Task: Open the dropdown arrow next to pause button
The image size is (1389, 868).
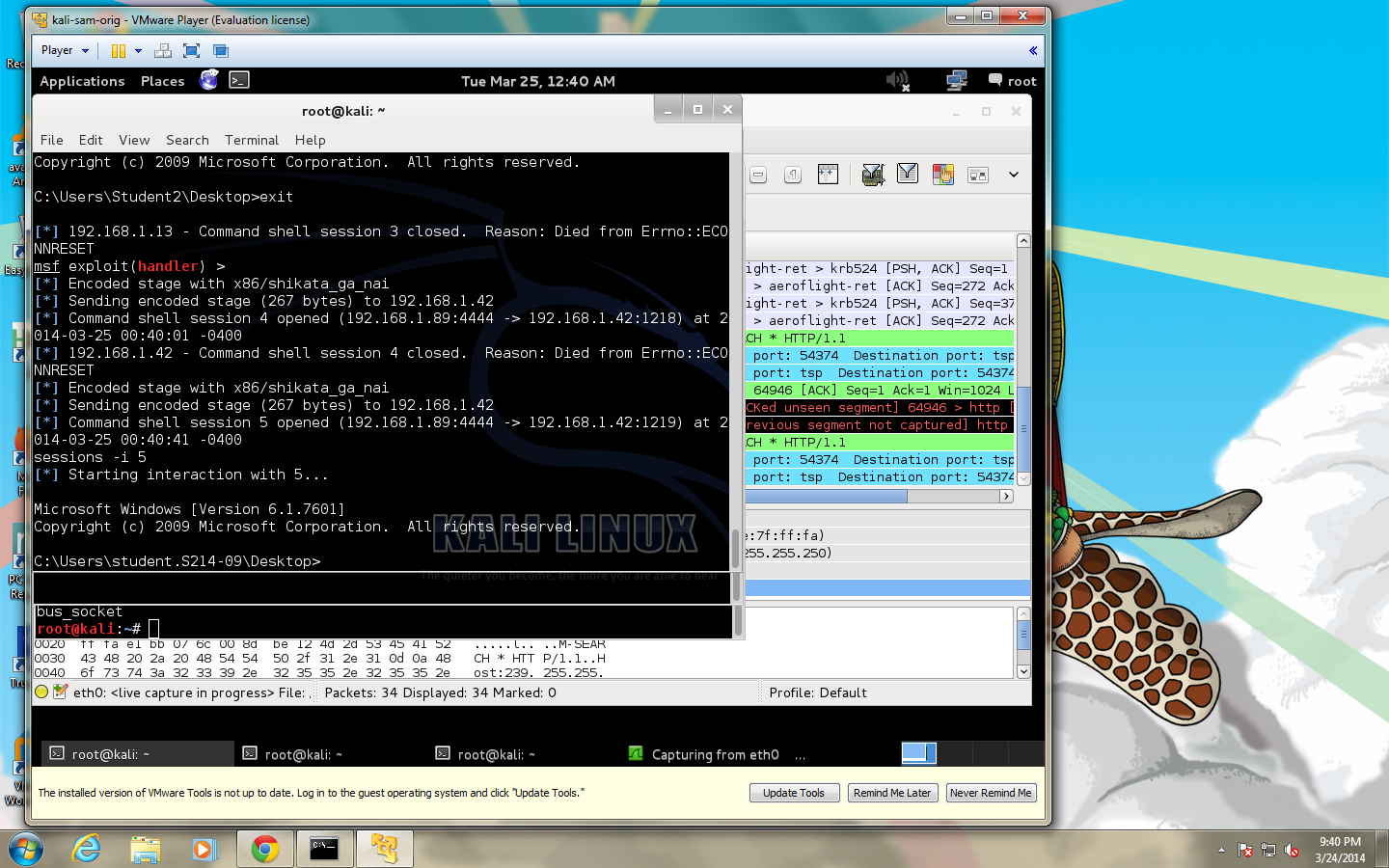Action: (x=138, y=51)
